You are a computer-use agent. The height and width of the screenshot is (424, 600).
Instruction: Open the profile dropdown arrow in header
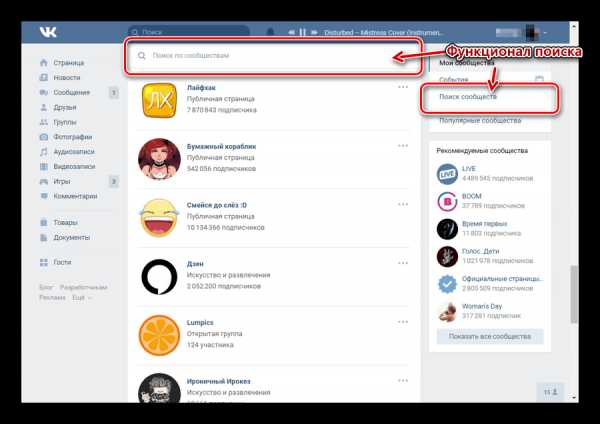tap(545, 33)
